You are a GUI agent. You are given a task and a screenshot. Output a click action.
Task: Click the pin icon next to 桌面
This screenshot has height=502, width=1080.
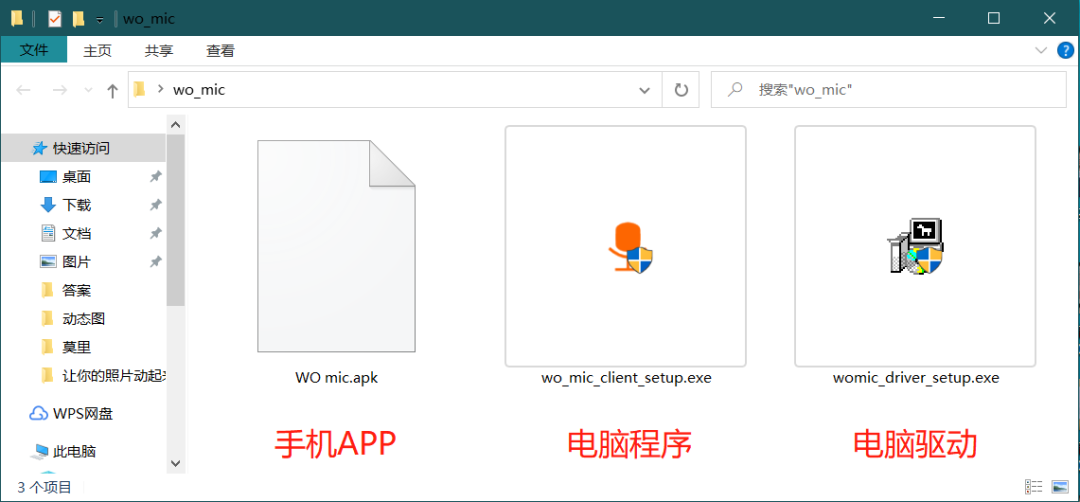[156, 177]
